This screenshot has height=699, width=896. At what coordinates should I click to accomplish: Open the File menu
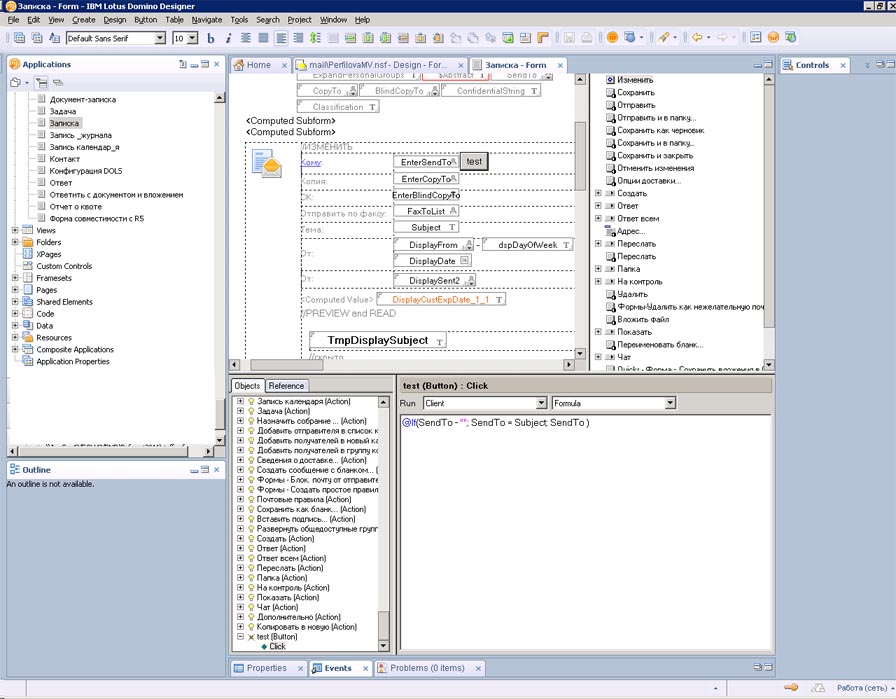point(13,19)
